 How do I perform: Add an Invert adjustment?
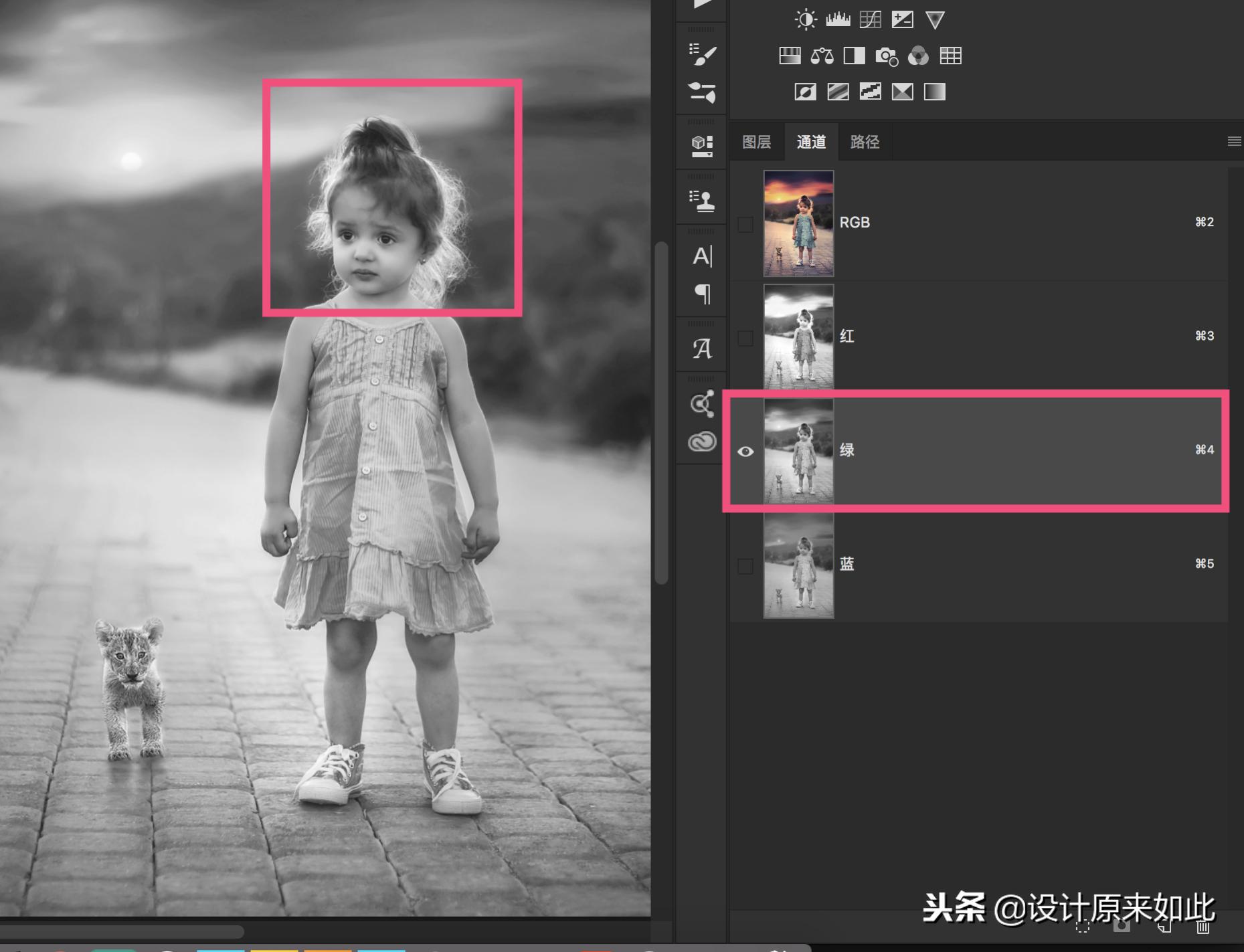(805, 92)
